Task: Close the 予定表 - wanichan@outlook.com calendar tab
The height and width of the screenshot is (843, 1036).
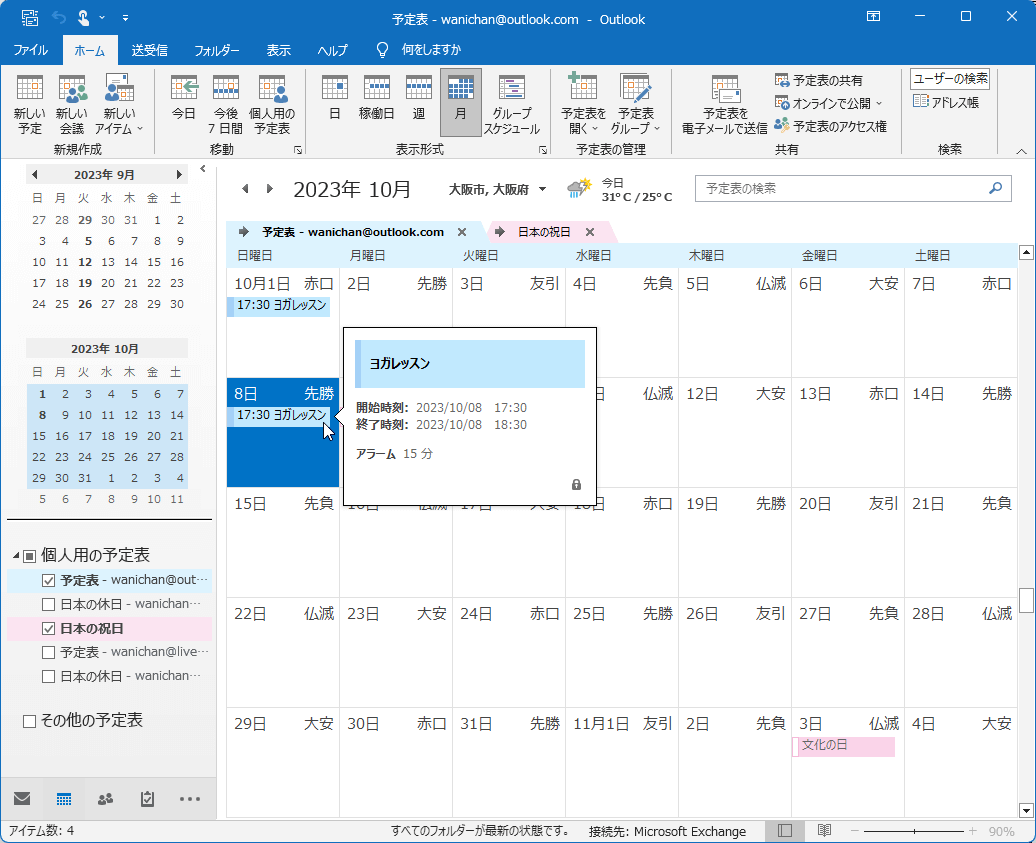Action: (462, 232)
